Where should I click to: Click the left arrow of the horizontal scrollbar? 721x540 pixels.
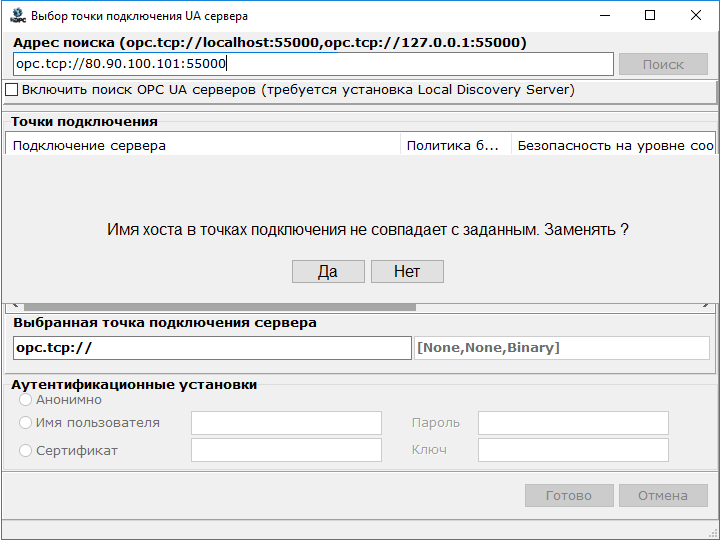coord(15,306)
